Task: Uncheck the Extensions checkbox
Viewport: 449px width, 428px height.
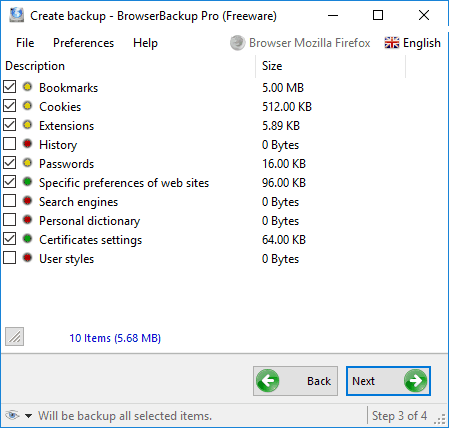Action: click(x=10, y=125)
